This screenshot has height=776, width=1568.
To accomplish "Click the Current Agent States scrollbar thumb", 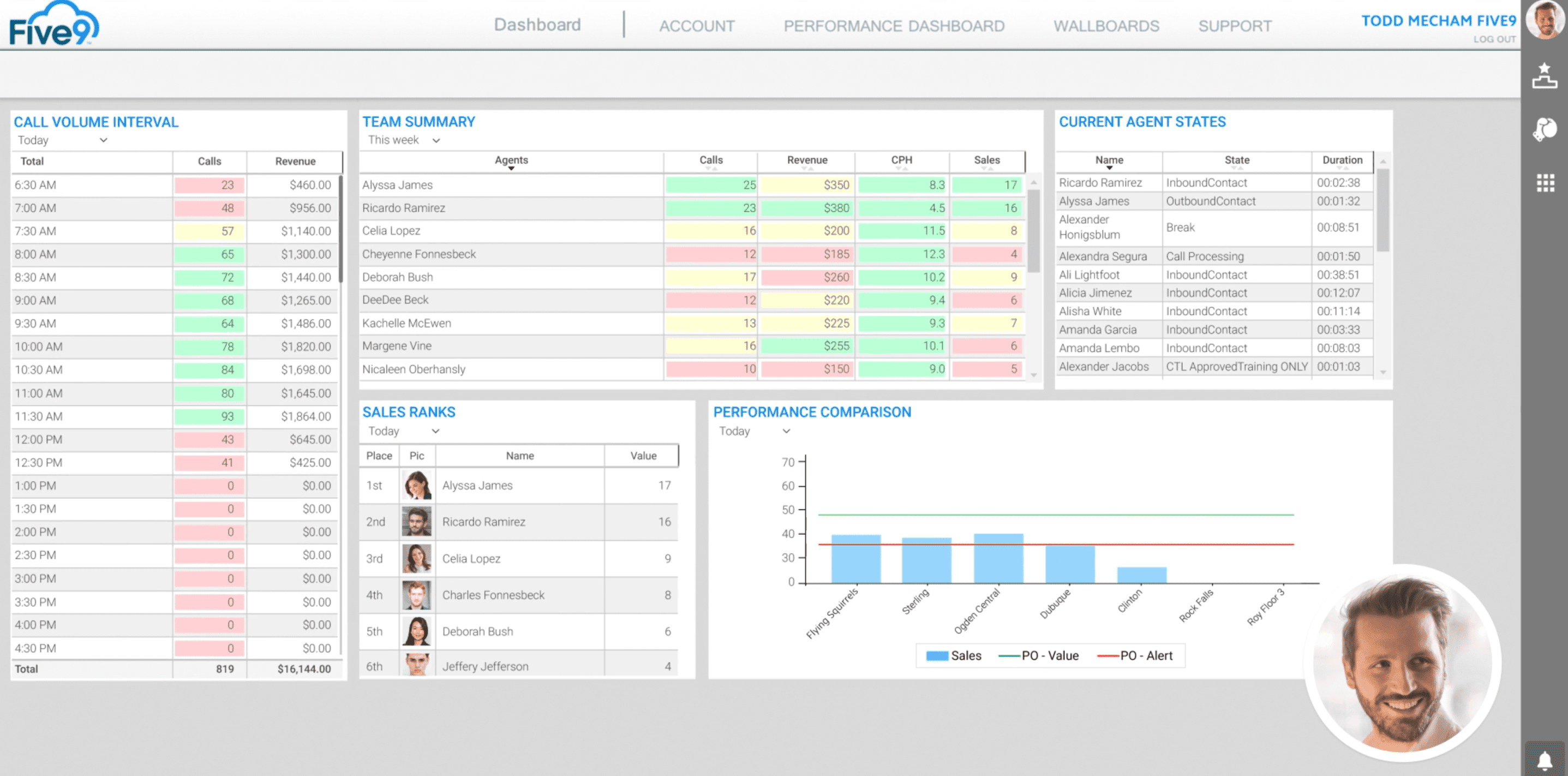I will click(1383, 210).
